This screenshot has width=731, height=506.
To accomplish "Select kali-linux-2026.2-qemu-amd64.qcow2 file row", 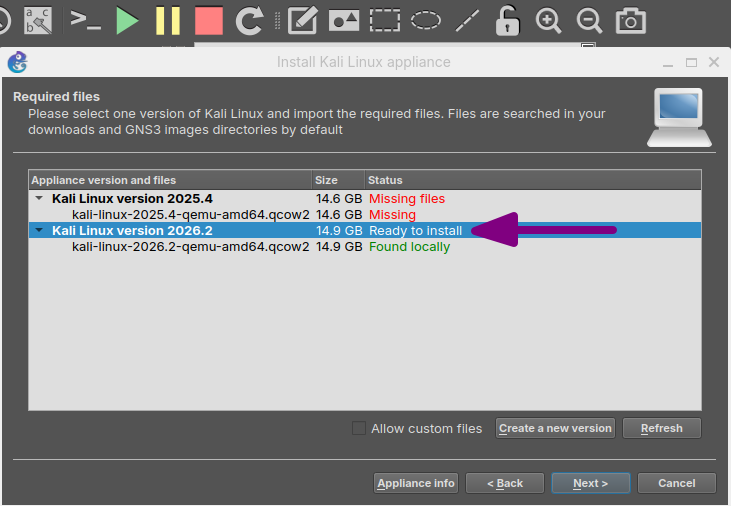I will 365,247.
